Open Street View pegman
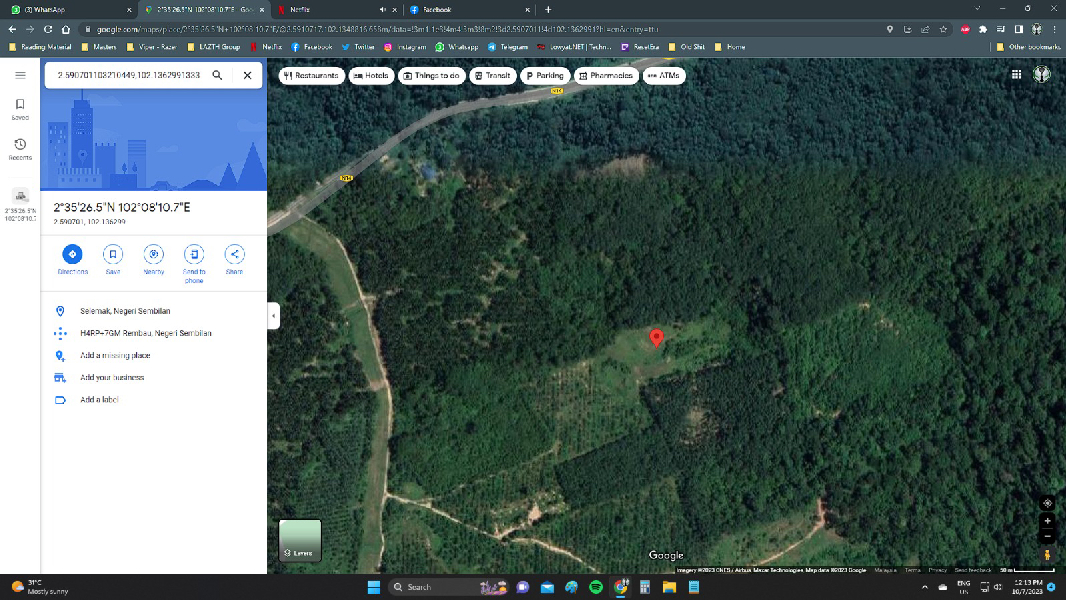1066x600 pixels. pyautogui.click(x=1047, y=555)
